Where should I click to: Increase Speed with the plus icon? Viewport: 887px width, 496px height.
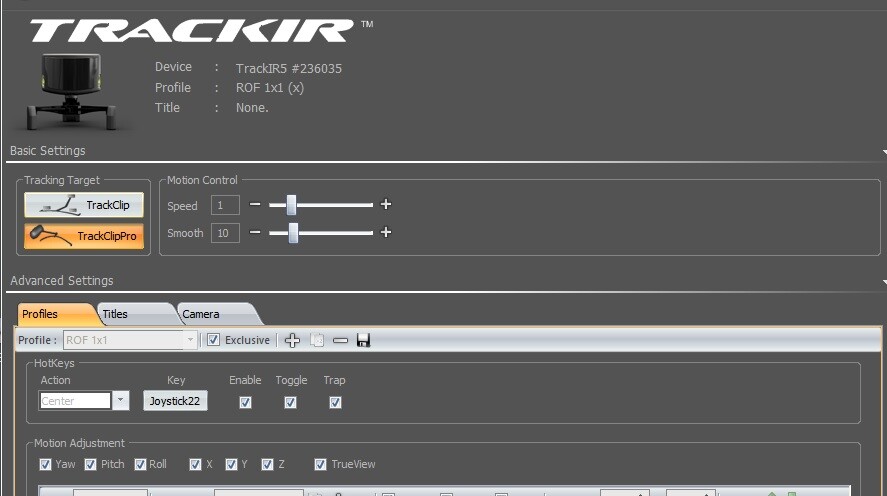coord(386,204)
